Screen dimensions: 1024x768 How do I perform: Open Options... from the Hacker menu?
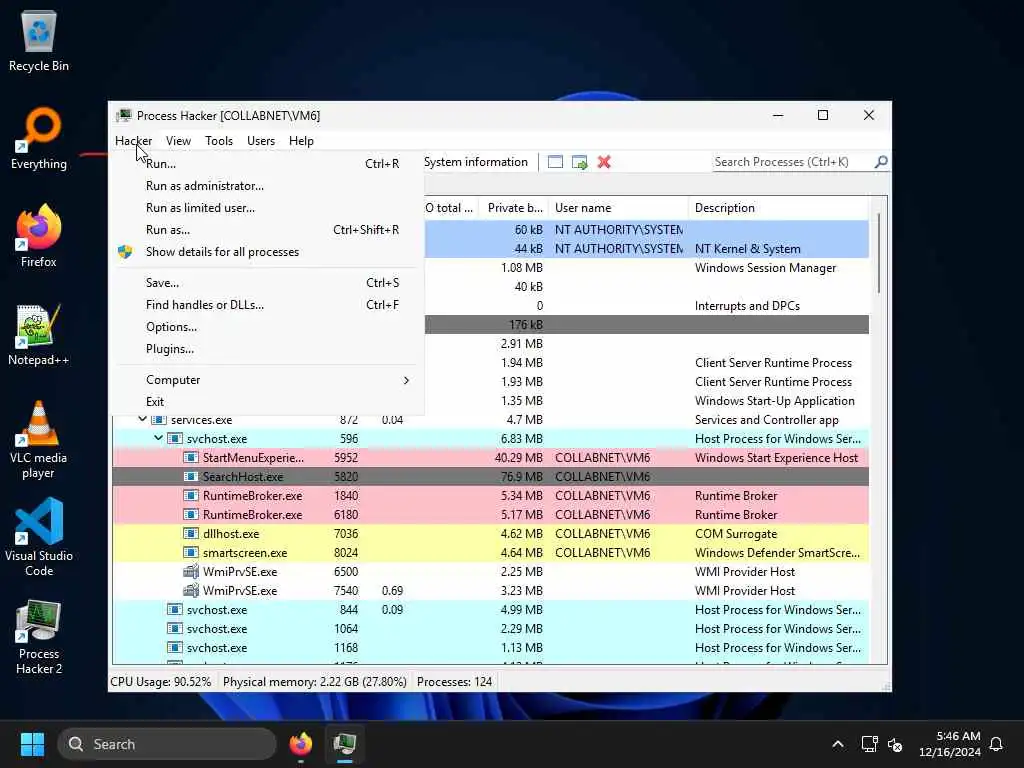268,327
